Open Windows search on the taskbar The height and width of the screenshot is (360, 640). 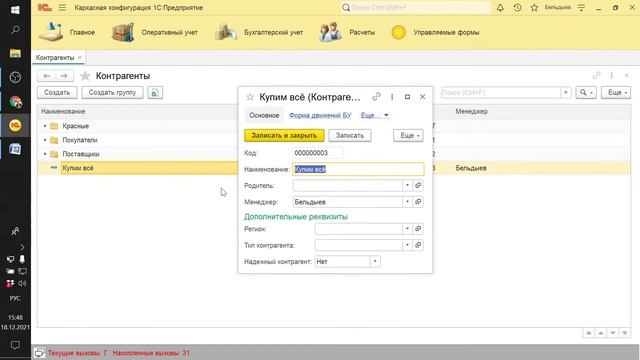pyautogui.click(x=15, y=30)
